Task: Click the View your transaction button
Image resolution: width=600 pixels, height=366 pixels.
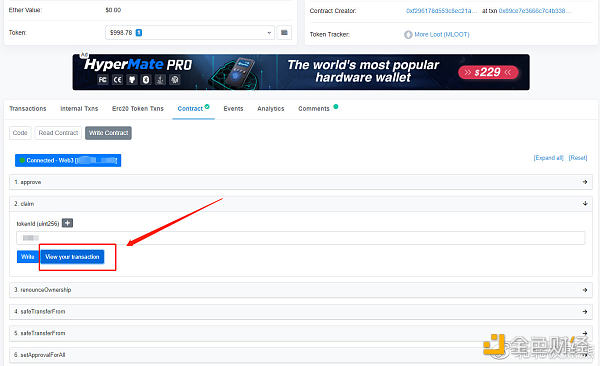Action: coord(72,257)
